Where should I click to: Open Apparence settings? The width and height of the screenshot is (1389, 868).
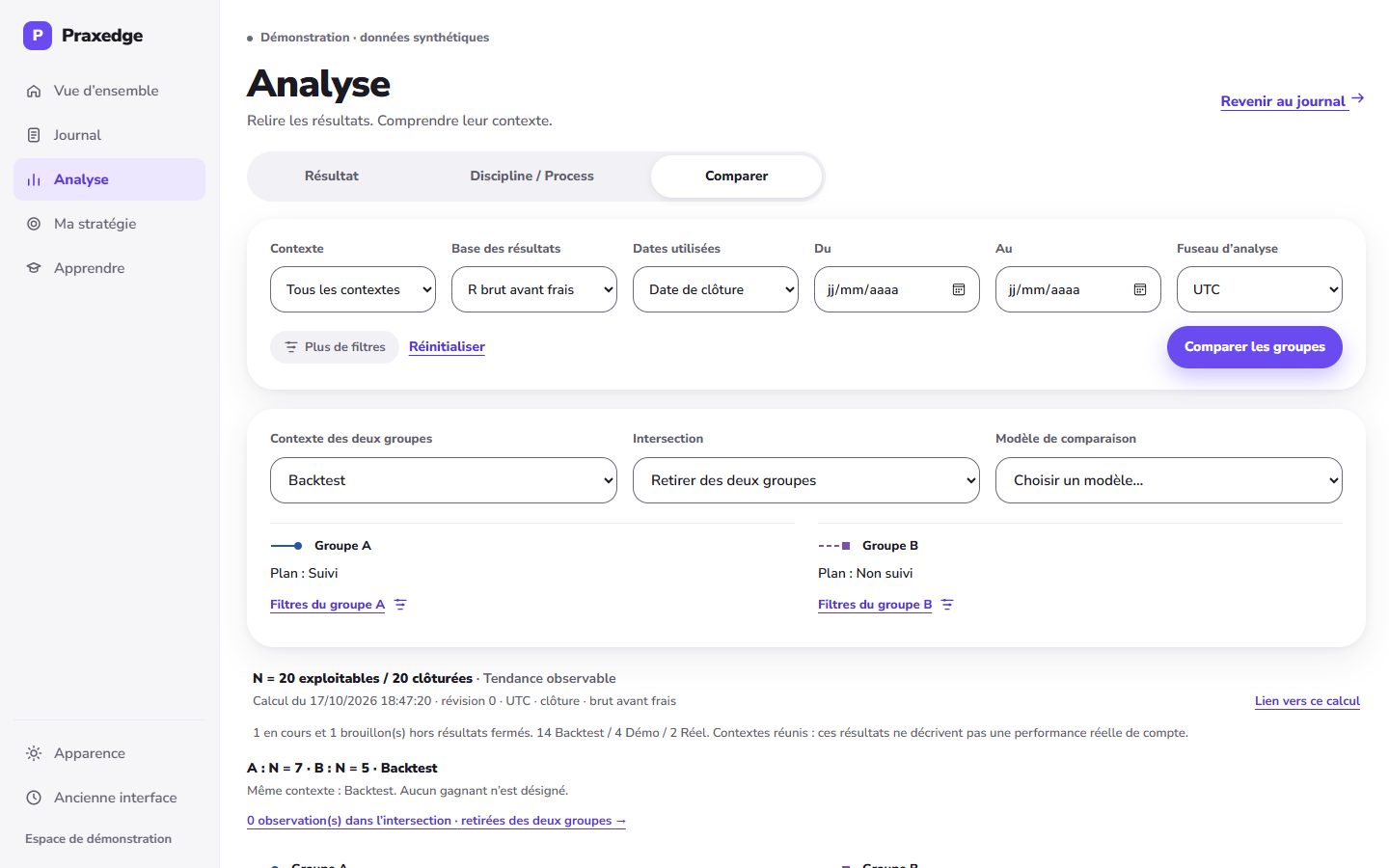(x=109, y=753)
